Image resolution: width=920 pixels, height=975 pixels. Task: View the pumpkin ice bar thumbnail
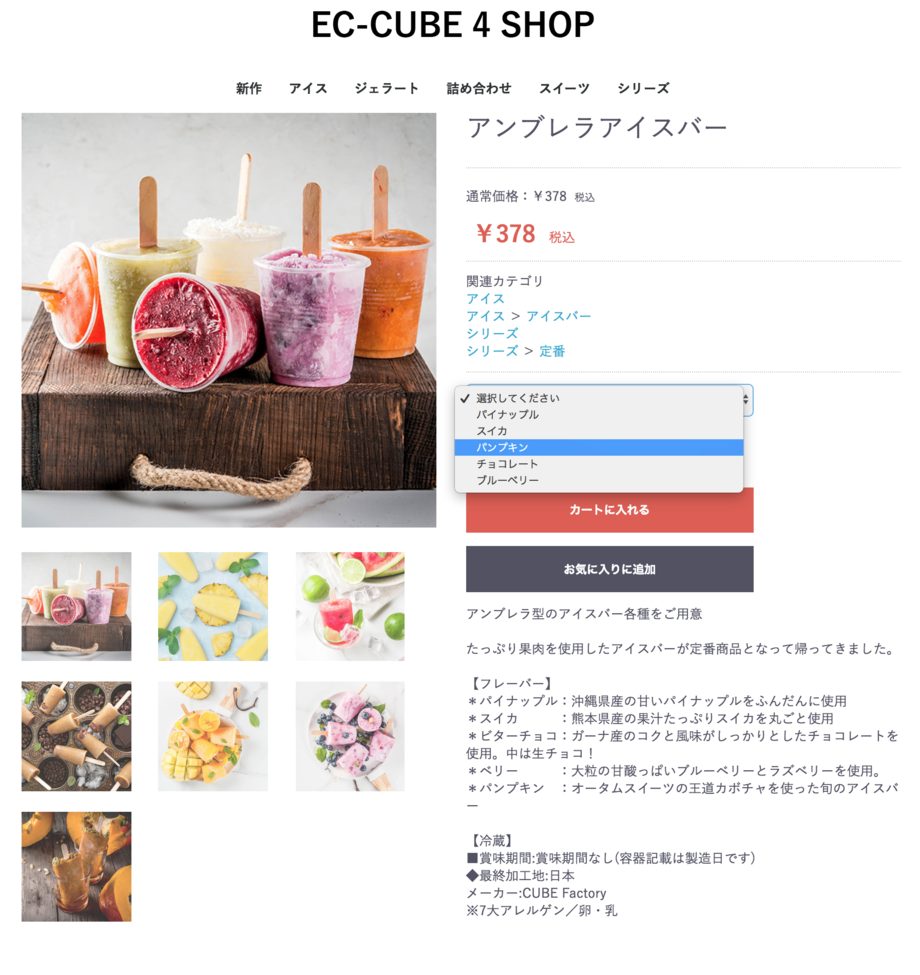(76, 866)
